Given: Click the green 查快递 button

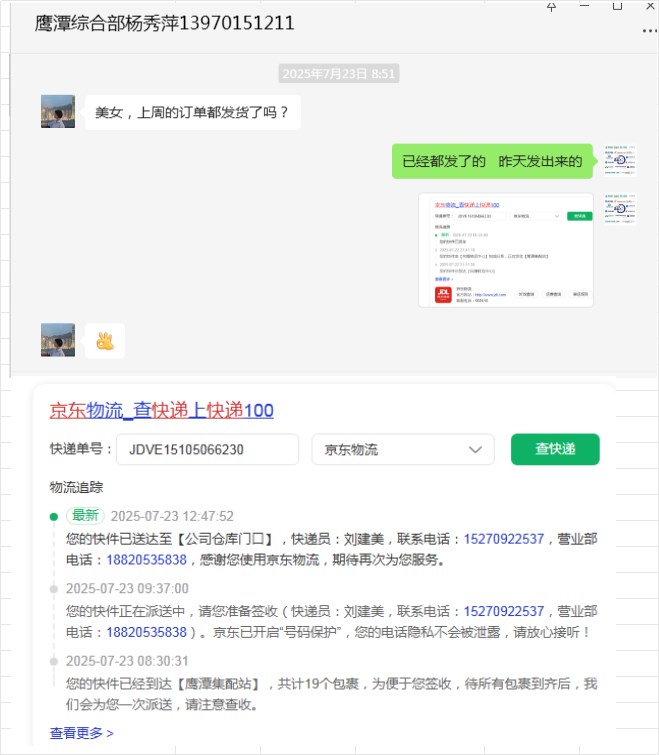Looking at the screenshot, I should pos(555,449).
